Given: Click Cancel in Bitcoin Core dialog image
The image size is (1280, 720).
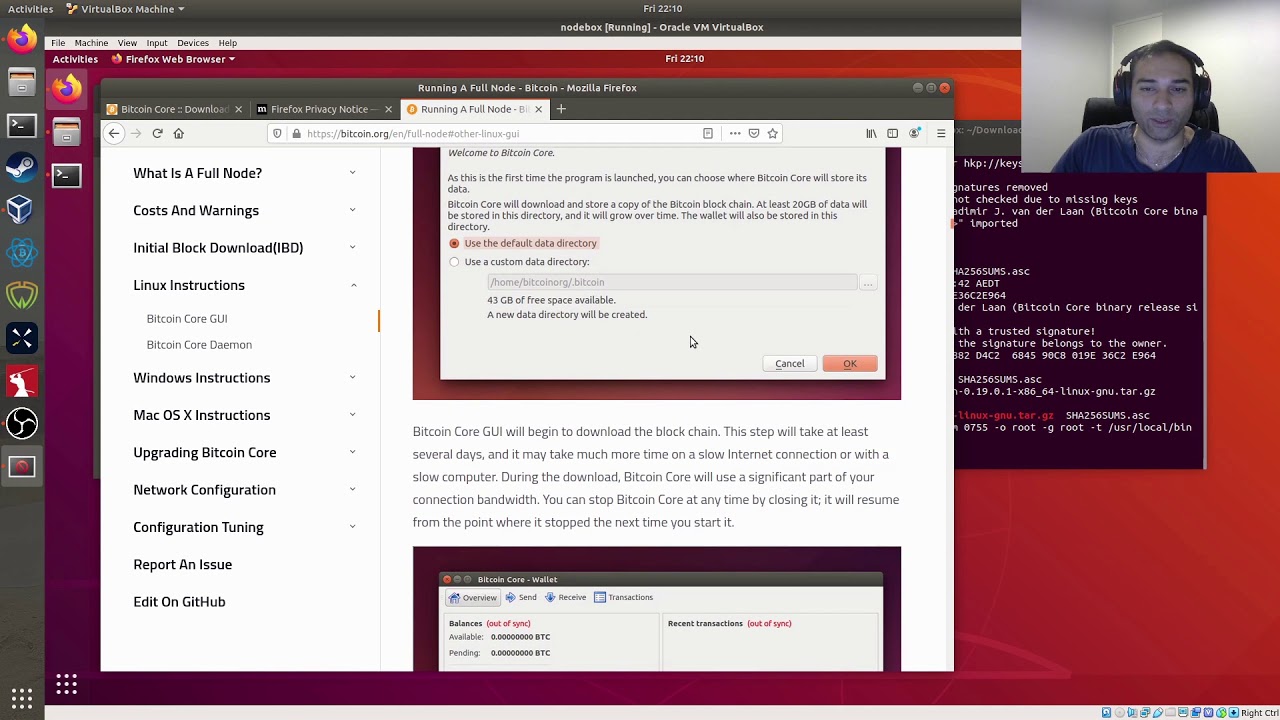Looking at the screenshot, I should click(789, 364).
